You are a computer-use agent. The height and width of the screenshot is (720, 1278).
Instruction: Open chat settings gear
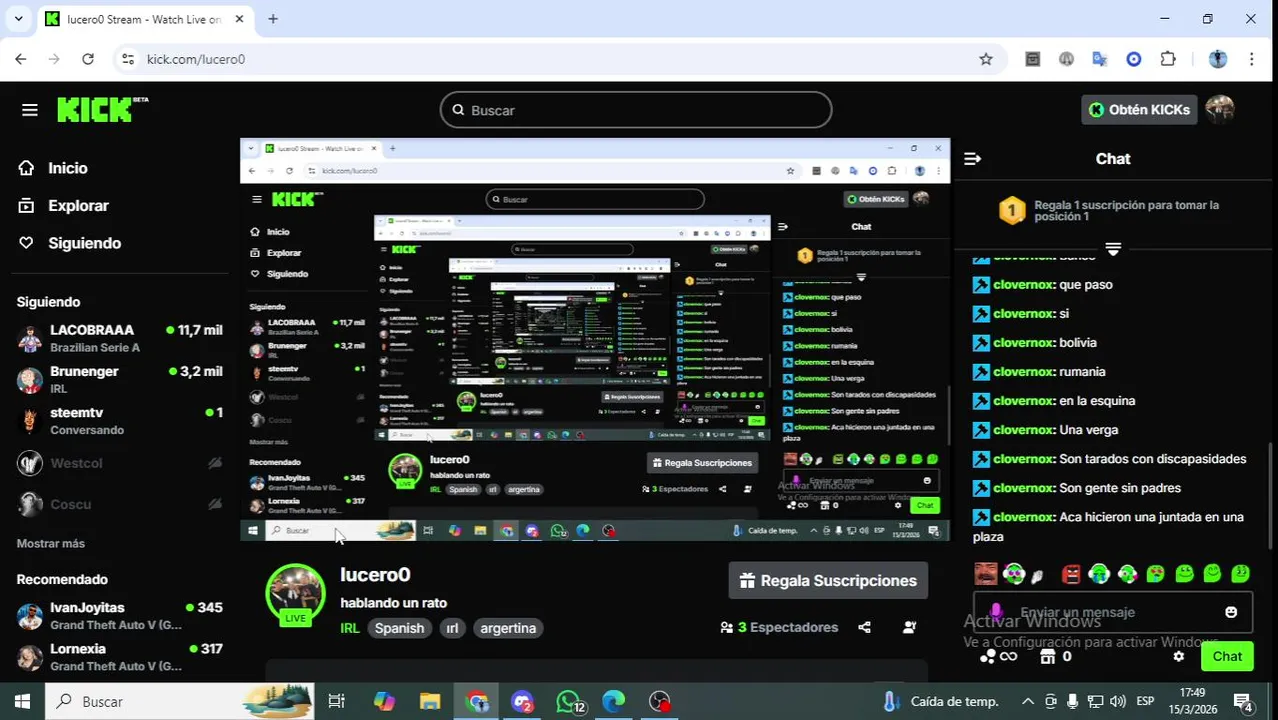pyautogui.click(x=1179, y=656)
